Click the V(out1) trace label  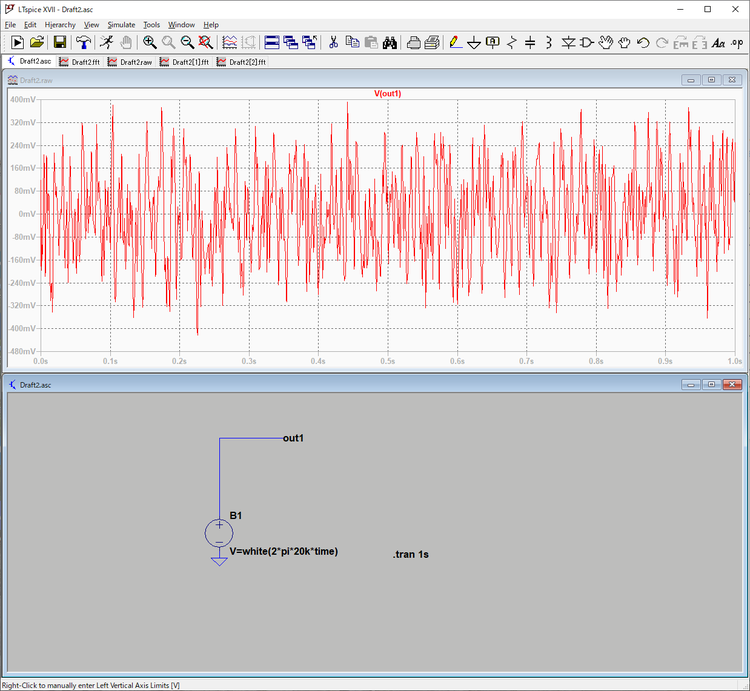(x=388, y=93)
